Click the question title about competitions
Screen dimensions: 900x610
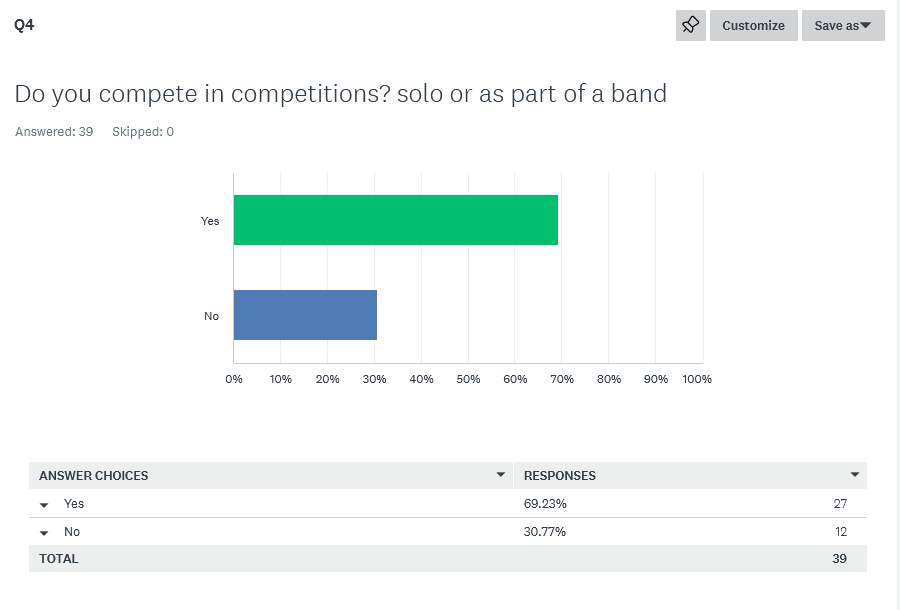pos(340,94)
